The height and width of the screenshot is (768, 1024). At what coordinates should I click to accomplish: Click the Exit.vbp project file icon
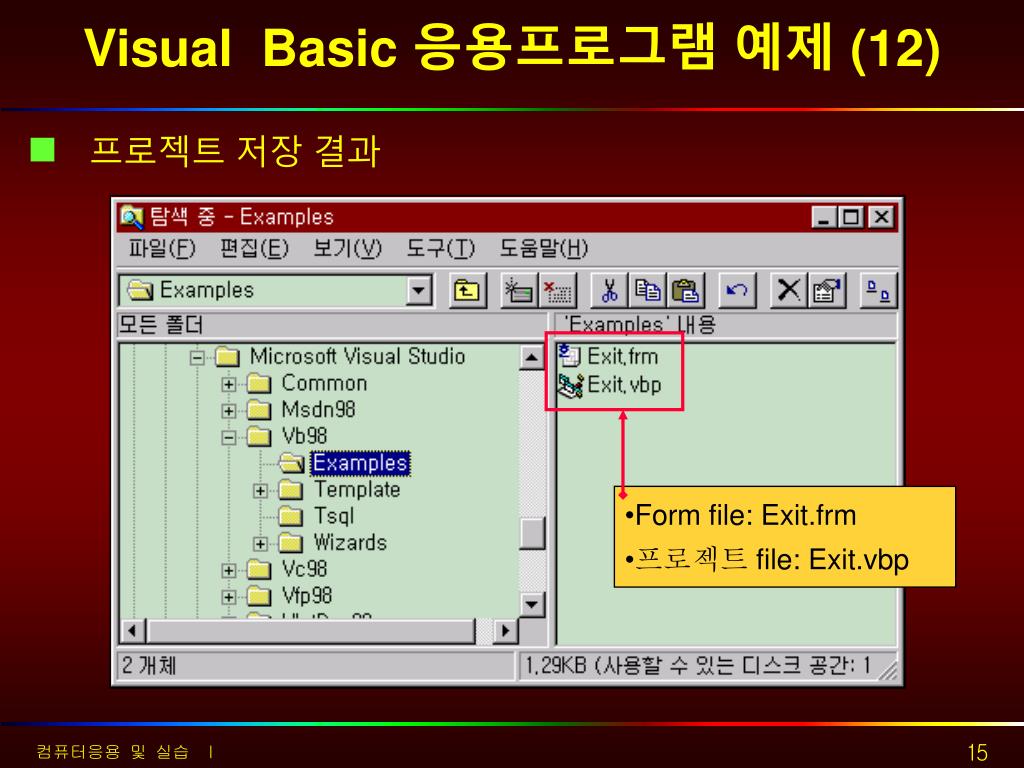[x=569, y=385]
